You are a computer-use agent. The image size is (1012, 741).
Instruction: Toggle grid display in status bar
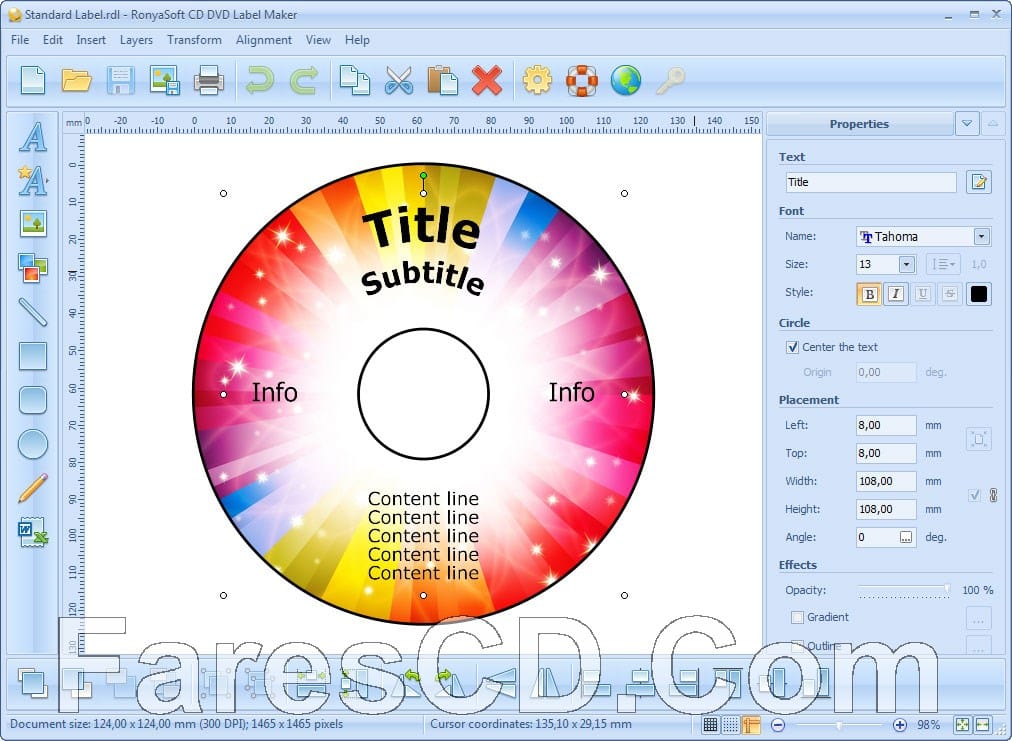[x=710, y=725]
